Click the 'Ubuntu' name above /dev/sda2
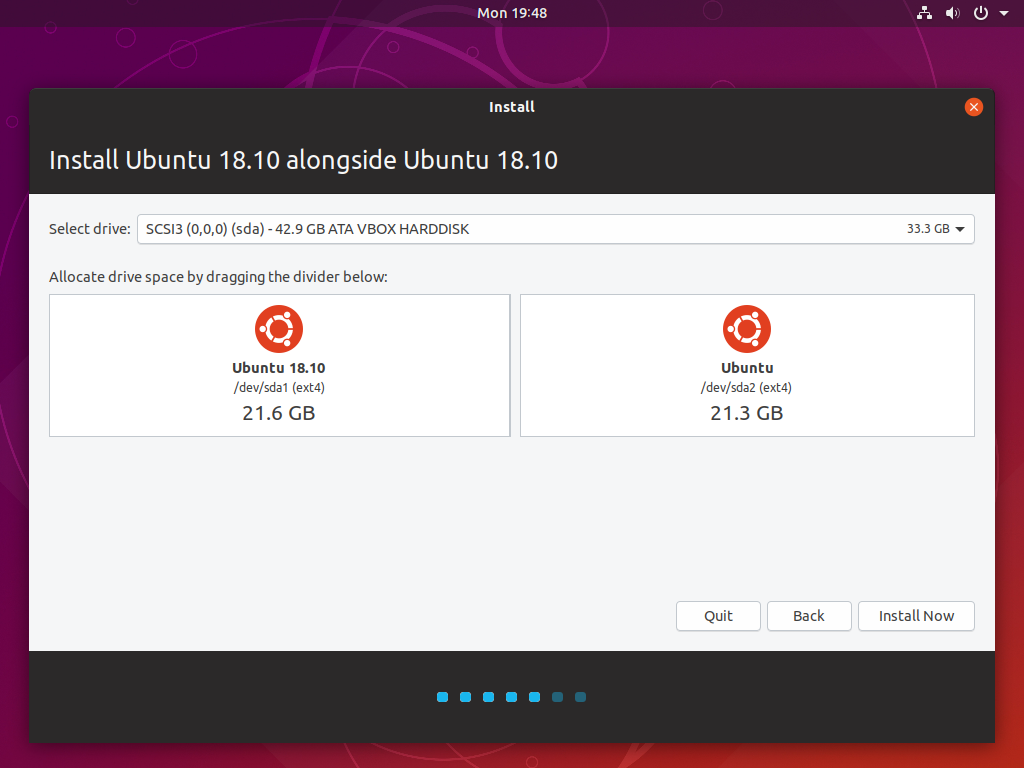This screenshot has height=768, width=1024. tap(746, 368)
